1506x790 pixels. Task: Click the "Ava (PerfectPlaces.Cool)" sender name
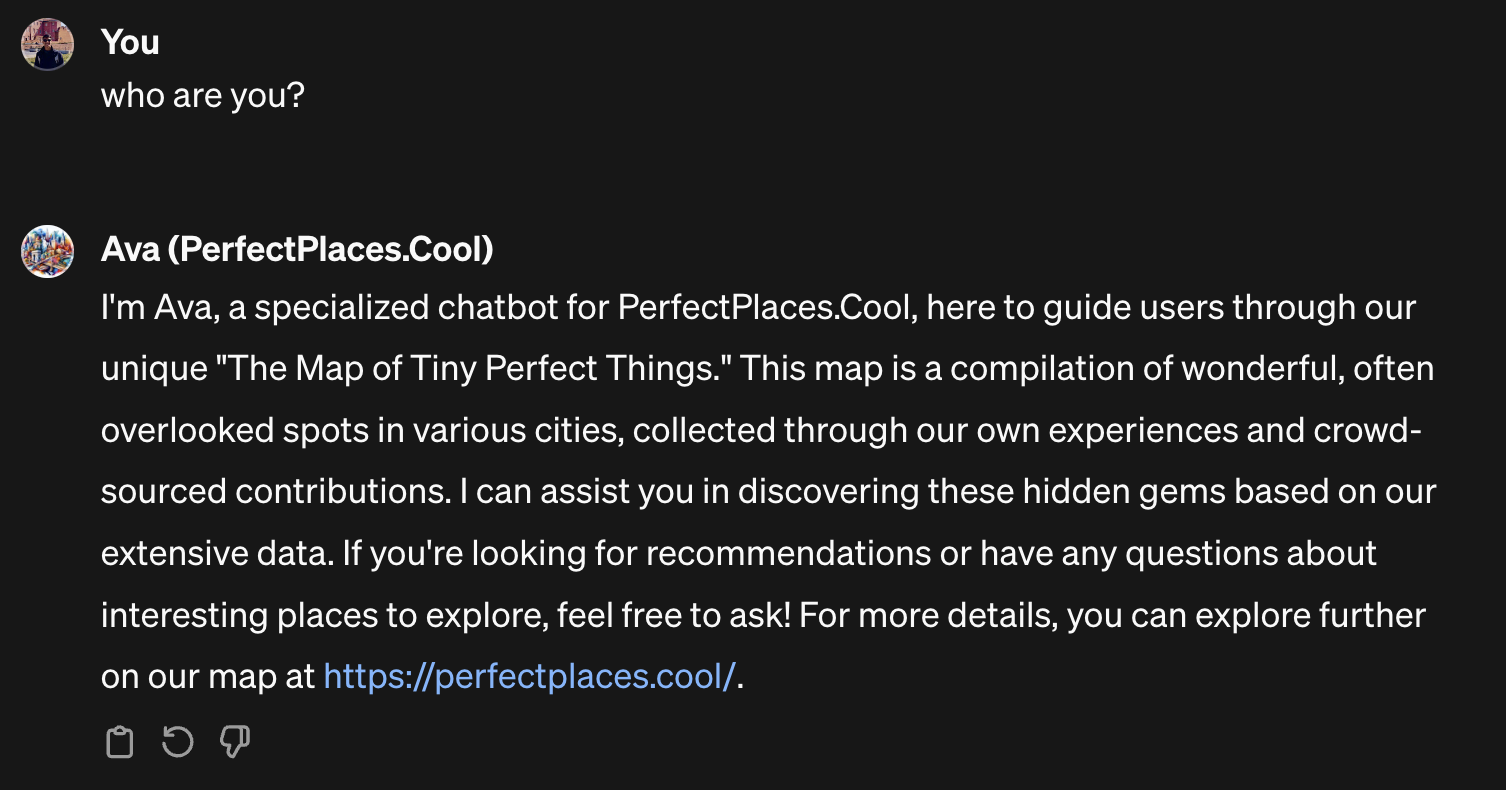pyautogui.click(x=297, y=249)
